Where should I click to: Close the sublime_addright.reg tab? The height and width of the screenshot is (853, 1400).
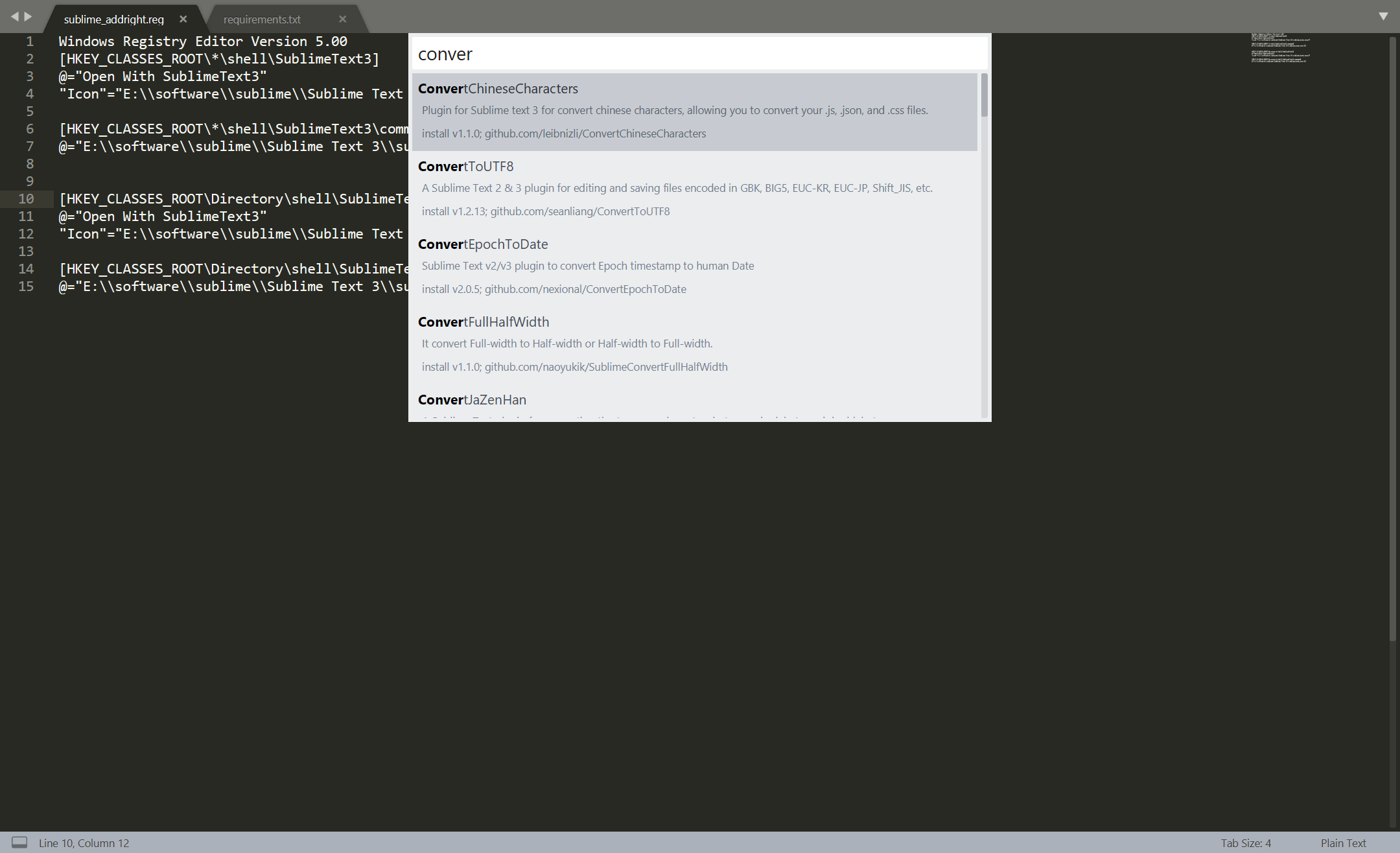[183, 19]
